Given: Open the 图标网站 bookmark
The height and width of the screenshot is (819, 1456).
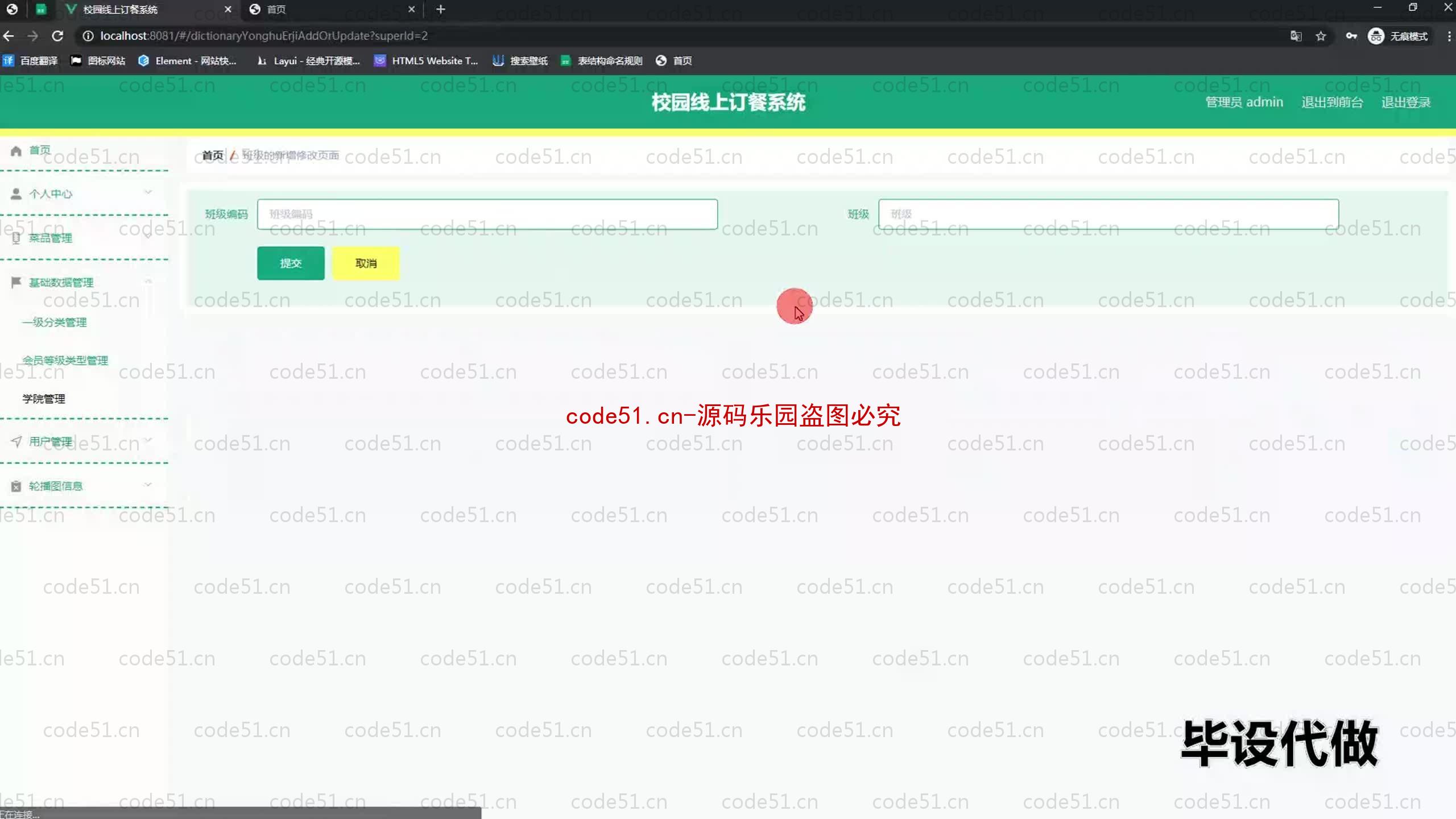Looking at the screenshot, I should pyautogui.click(x=98, y=61).
